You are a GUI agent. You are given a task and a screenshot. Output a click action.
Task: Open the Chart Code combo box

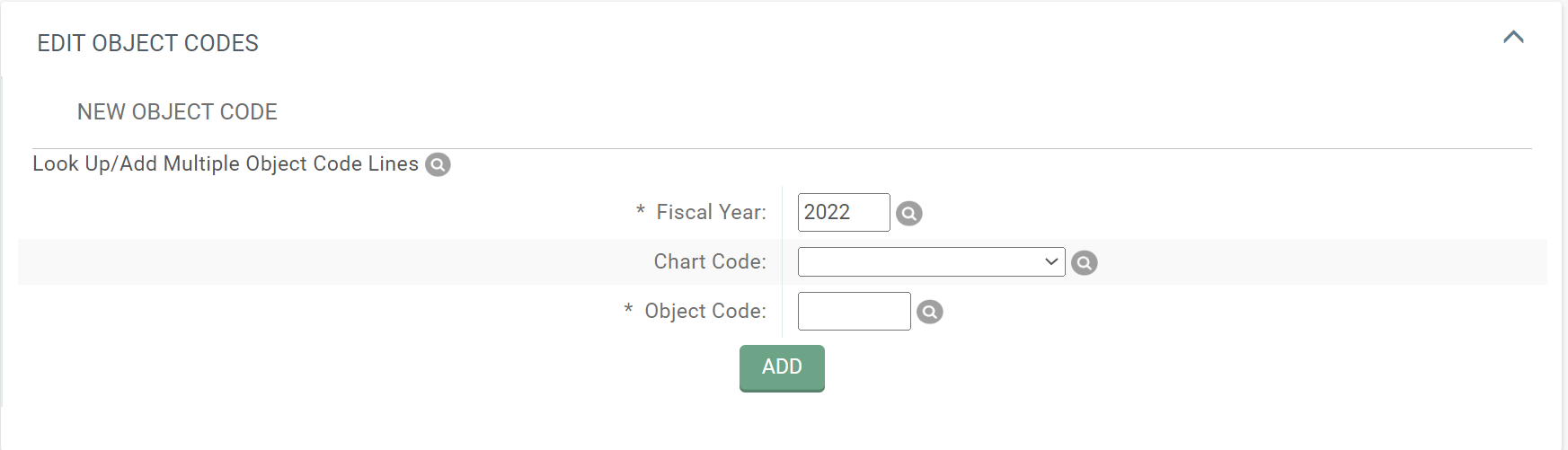pos(931,261)
